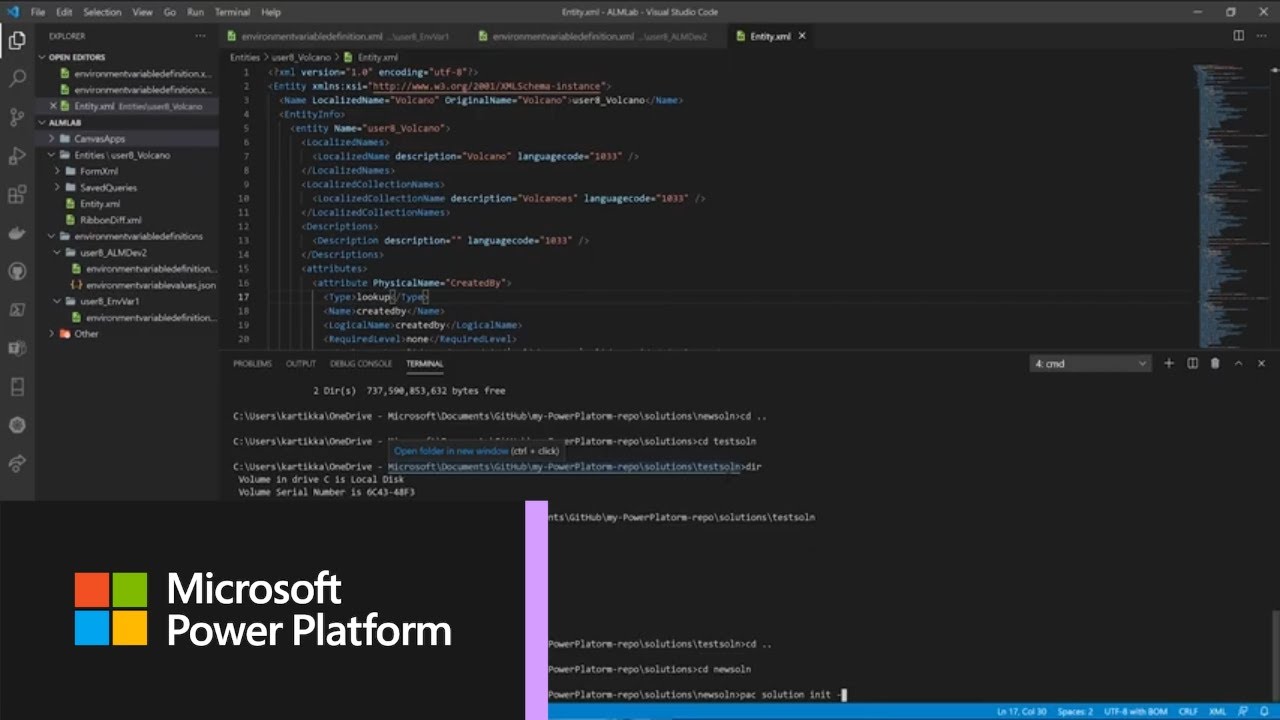This screenshot has height=720, width=1280.
Task: Close the Entity.xml editor tab
Action: (x=802, y=36)
